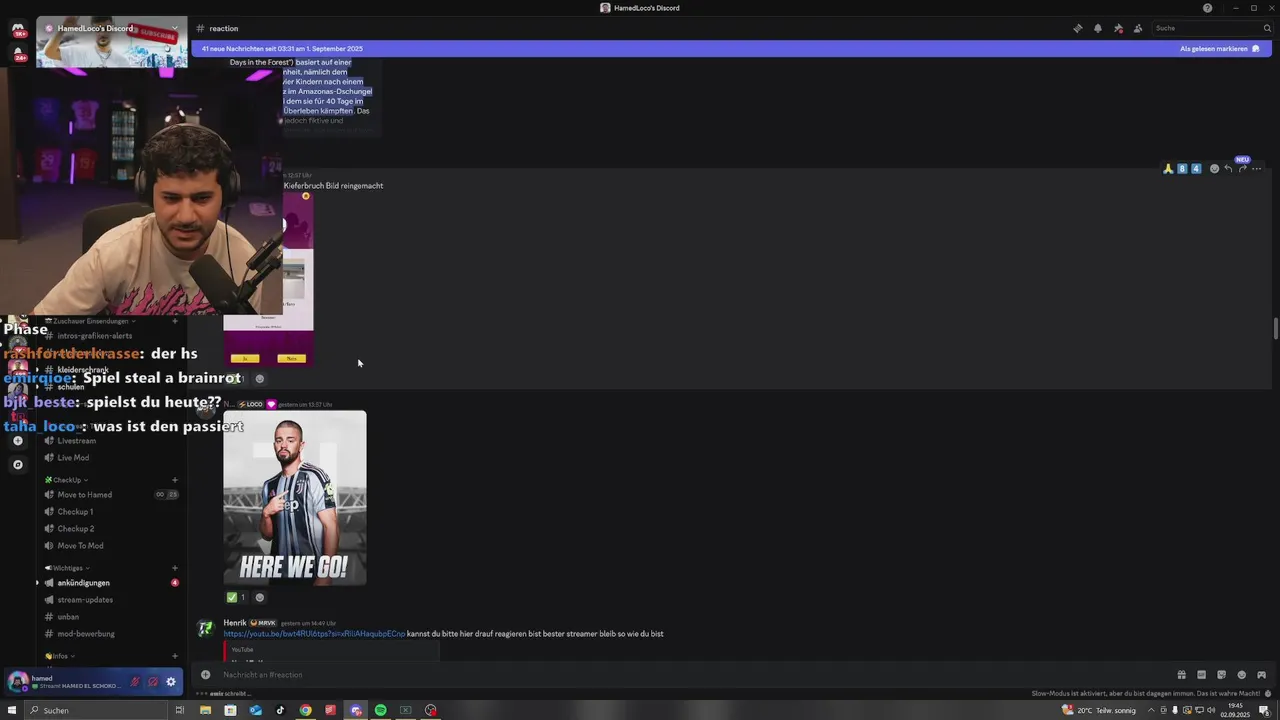Viewport: 1280px width, 720px height.
Task: Collapse the Infos category
Action: click(60, 656)
